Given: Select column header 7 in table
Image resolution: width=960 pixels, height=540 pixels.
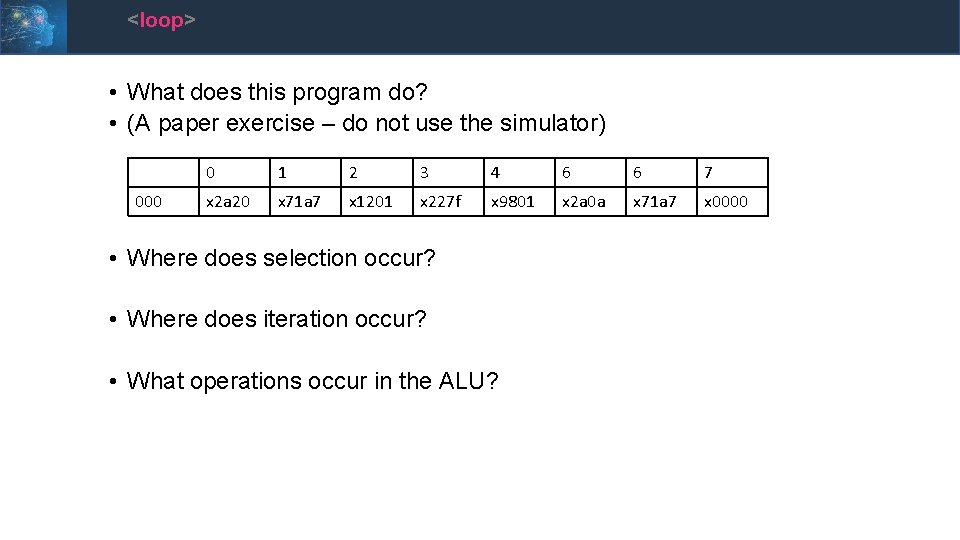Looking at the screenshot, I should click(732, 173).
